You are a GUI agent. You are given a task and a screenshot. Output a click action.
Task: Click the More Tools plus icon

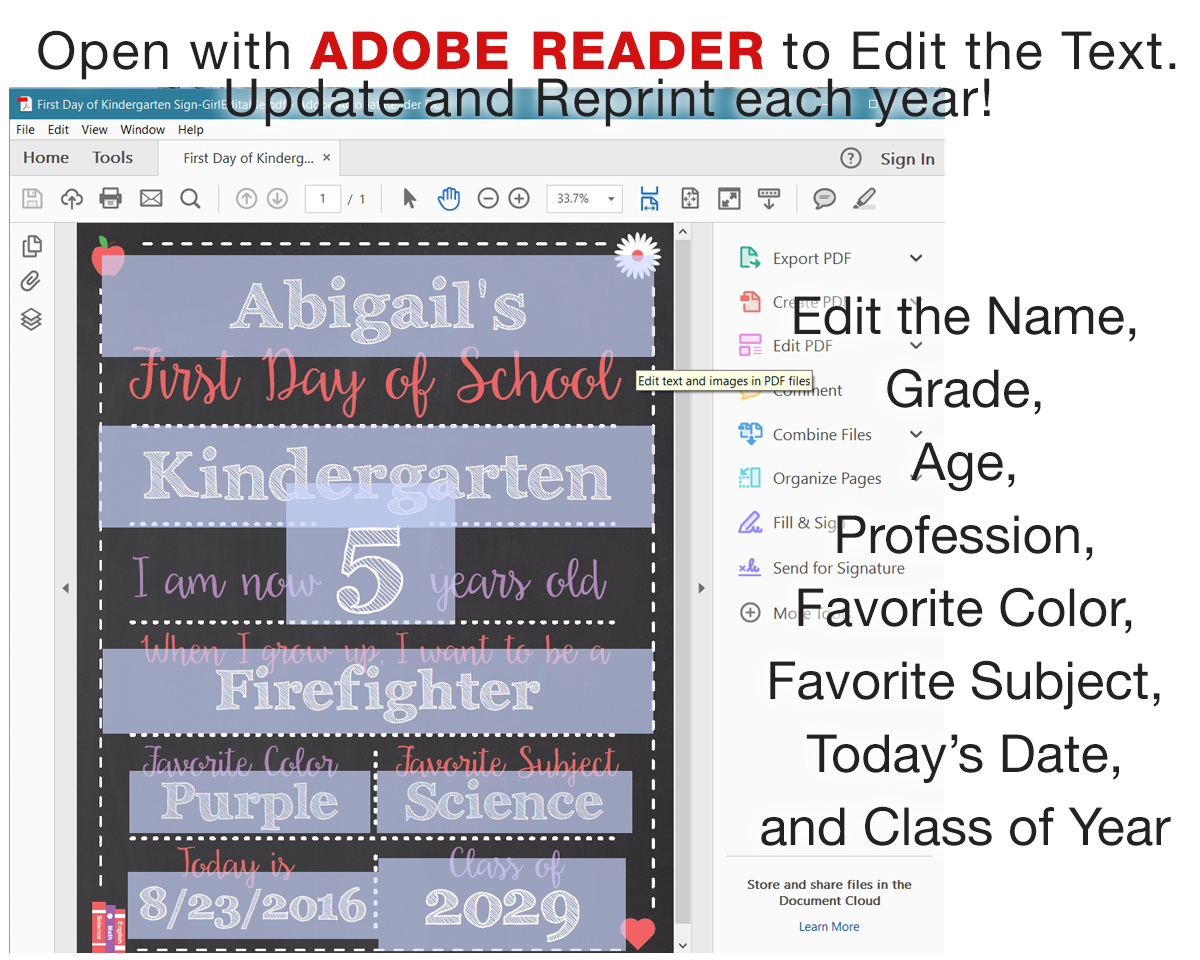pyautogui.click(x=750, y=612)
